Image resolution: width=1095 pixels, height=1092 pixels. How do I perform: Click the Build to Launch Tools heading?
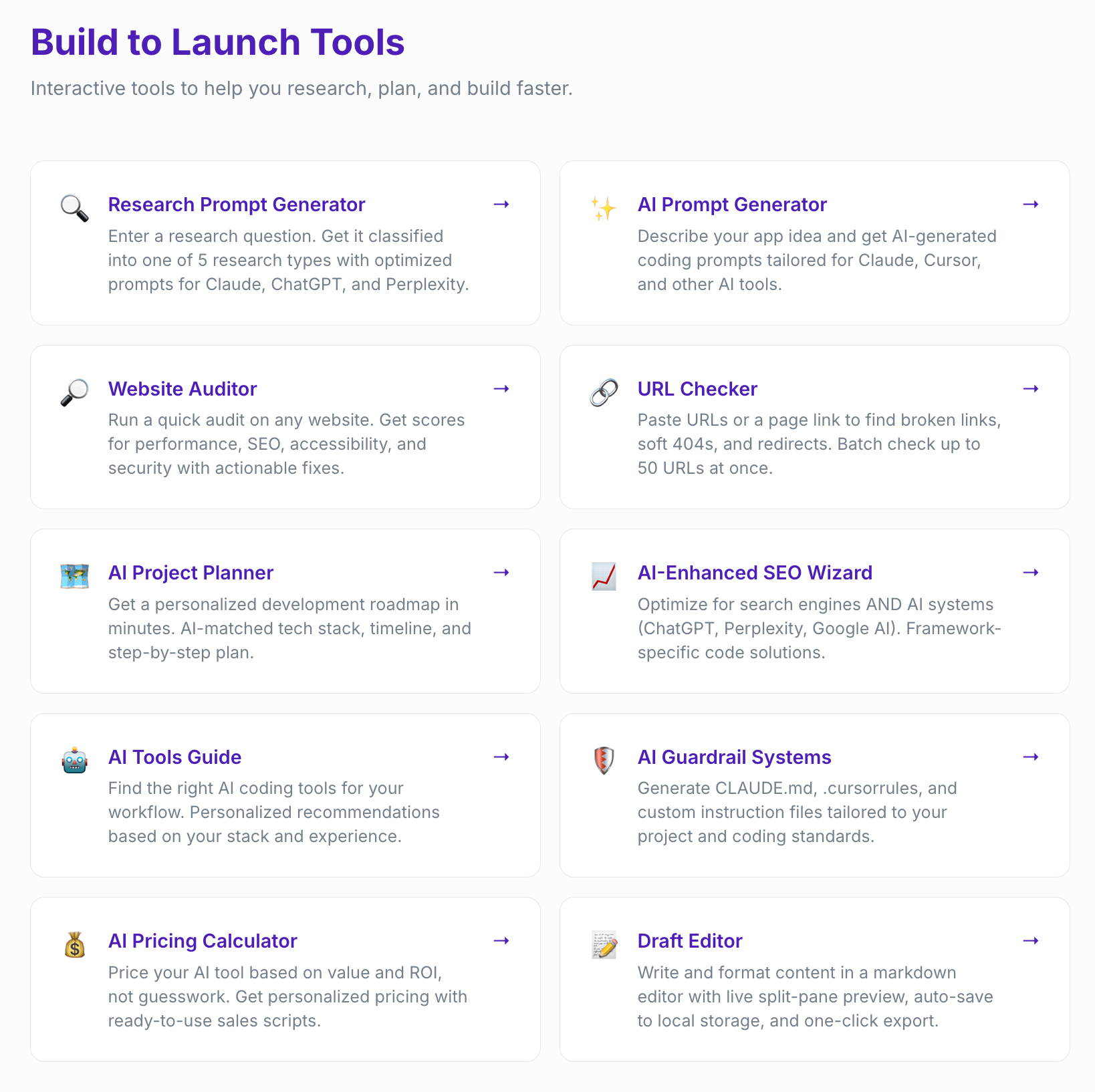point(218,42)
